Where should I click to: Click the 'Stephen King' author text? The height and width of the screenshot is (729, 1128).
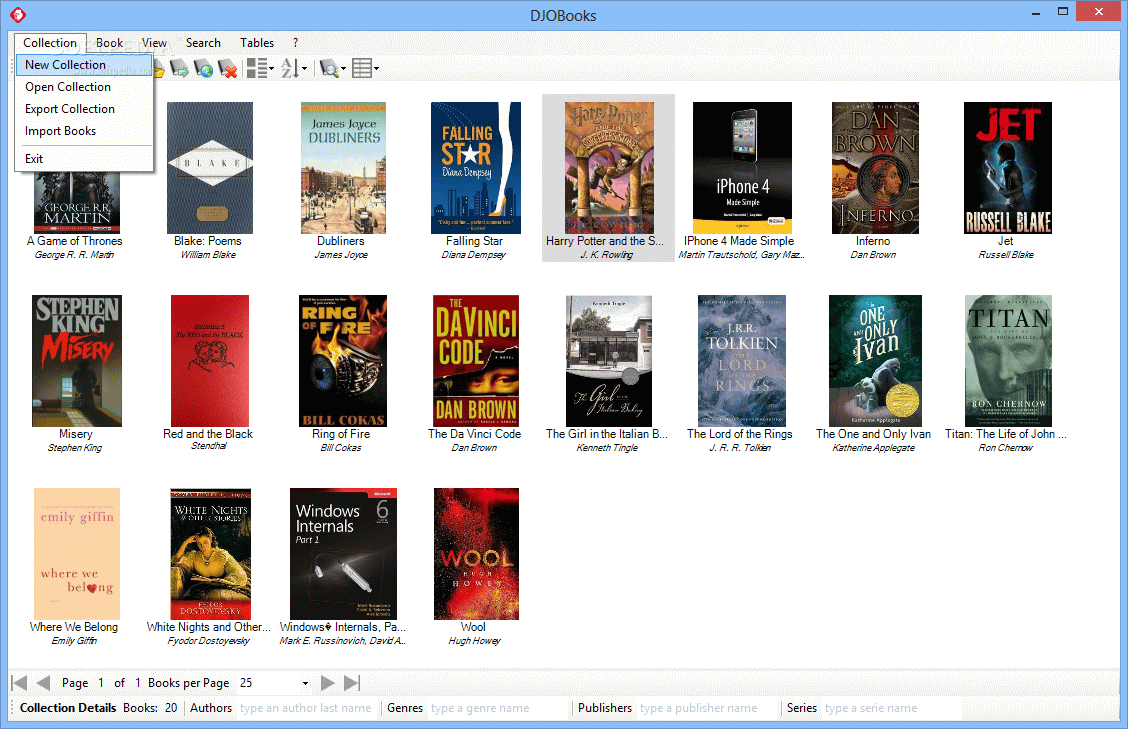click(75, 448)
